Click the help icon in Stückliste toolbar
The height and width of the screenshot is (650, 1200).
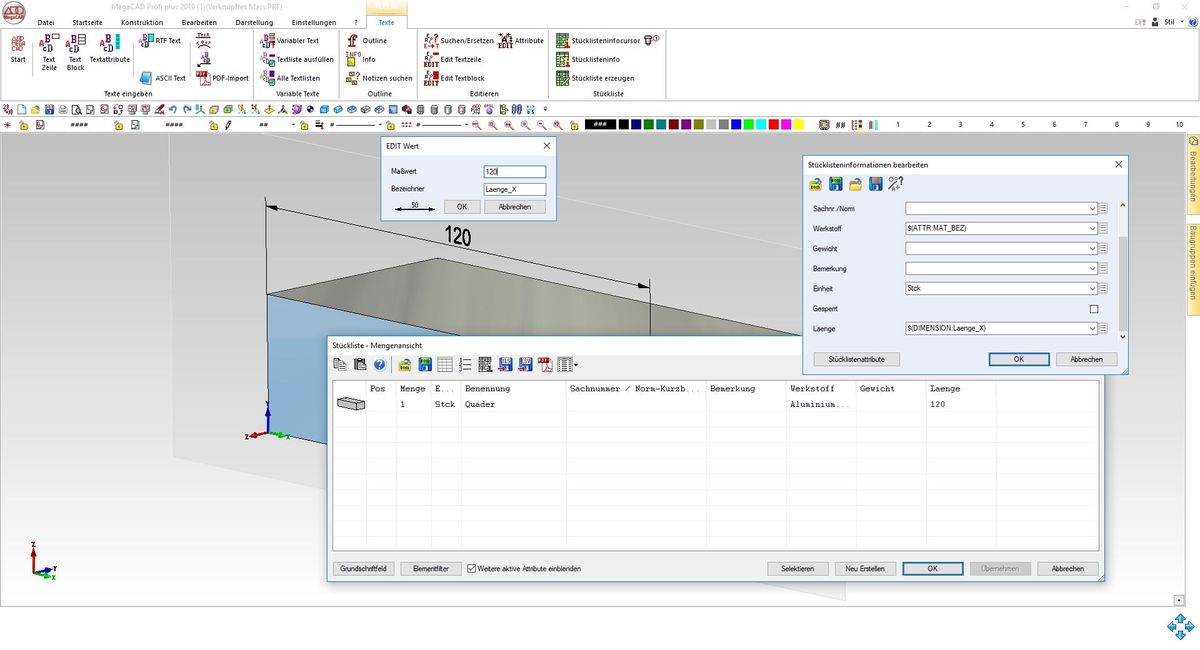pos(379,365)
